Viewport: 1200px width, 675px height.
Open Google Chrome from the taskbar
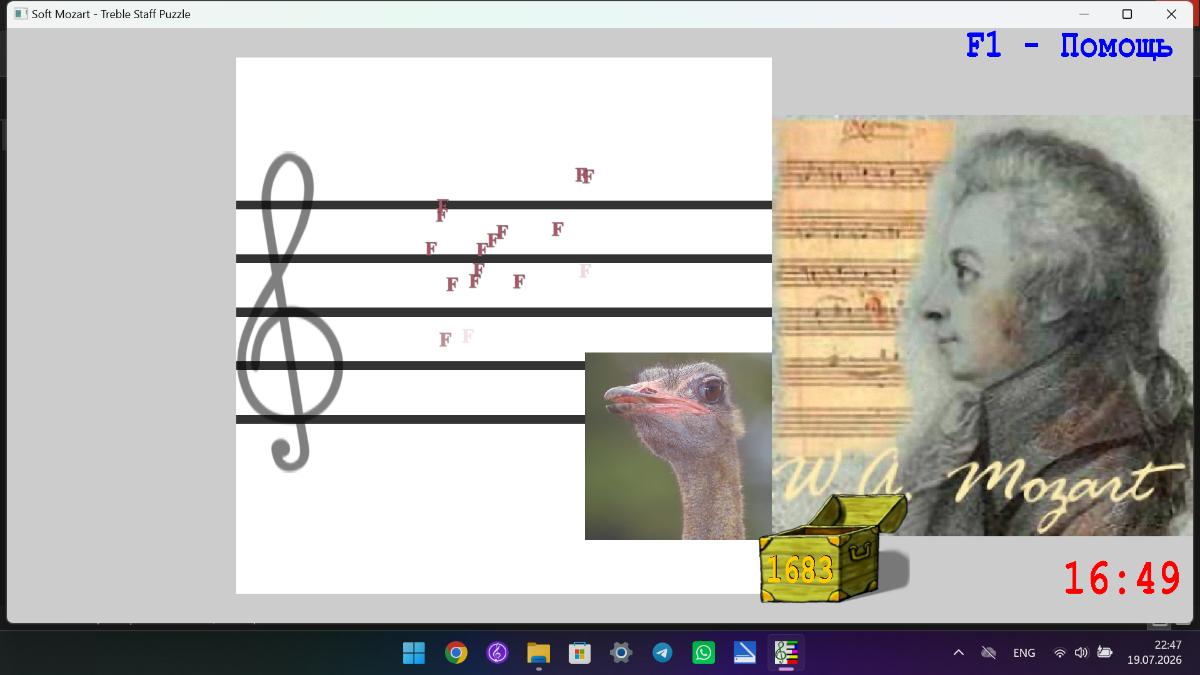pyautogui.click(x=456, y=653)
